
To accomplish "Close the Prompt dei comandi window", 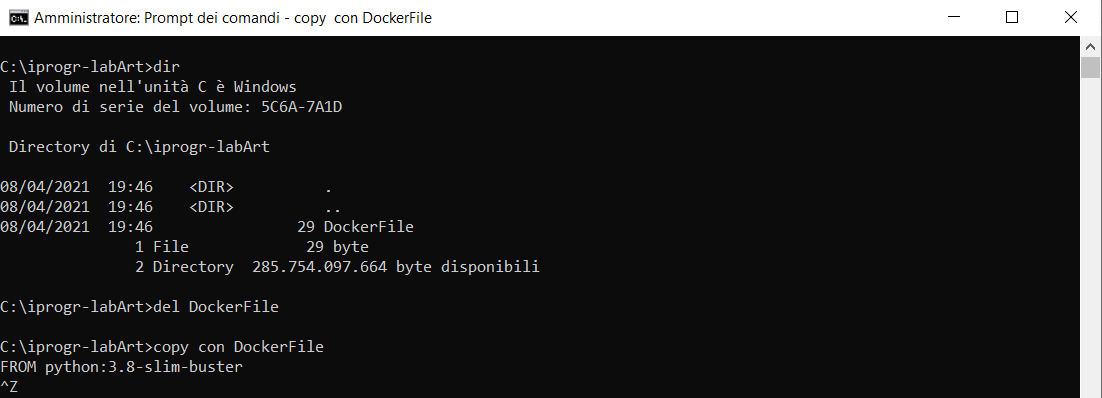I will (1071, 18).
